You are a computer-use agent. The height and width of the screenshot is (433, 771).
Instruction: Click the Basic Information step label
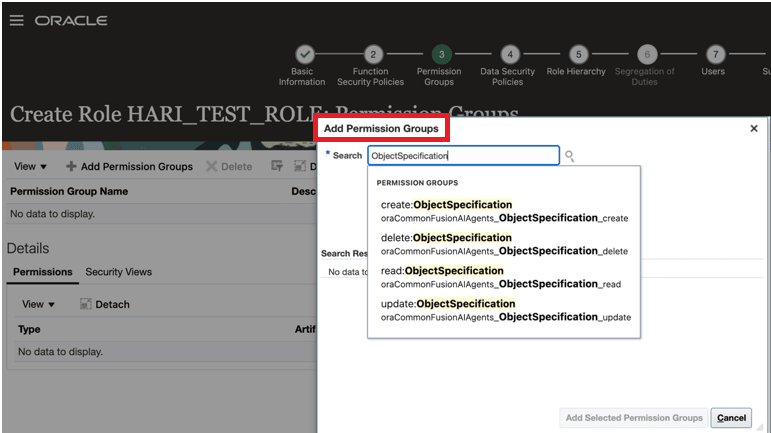302,77
